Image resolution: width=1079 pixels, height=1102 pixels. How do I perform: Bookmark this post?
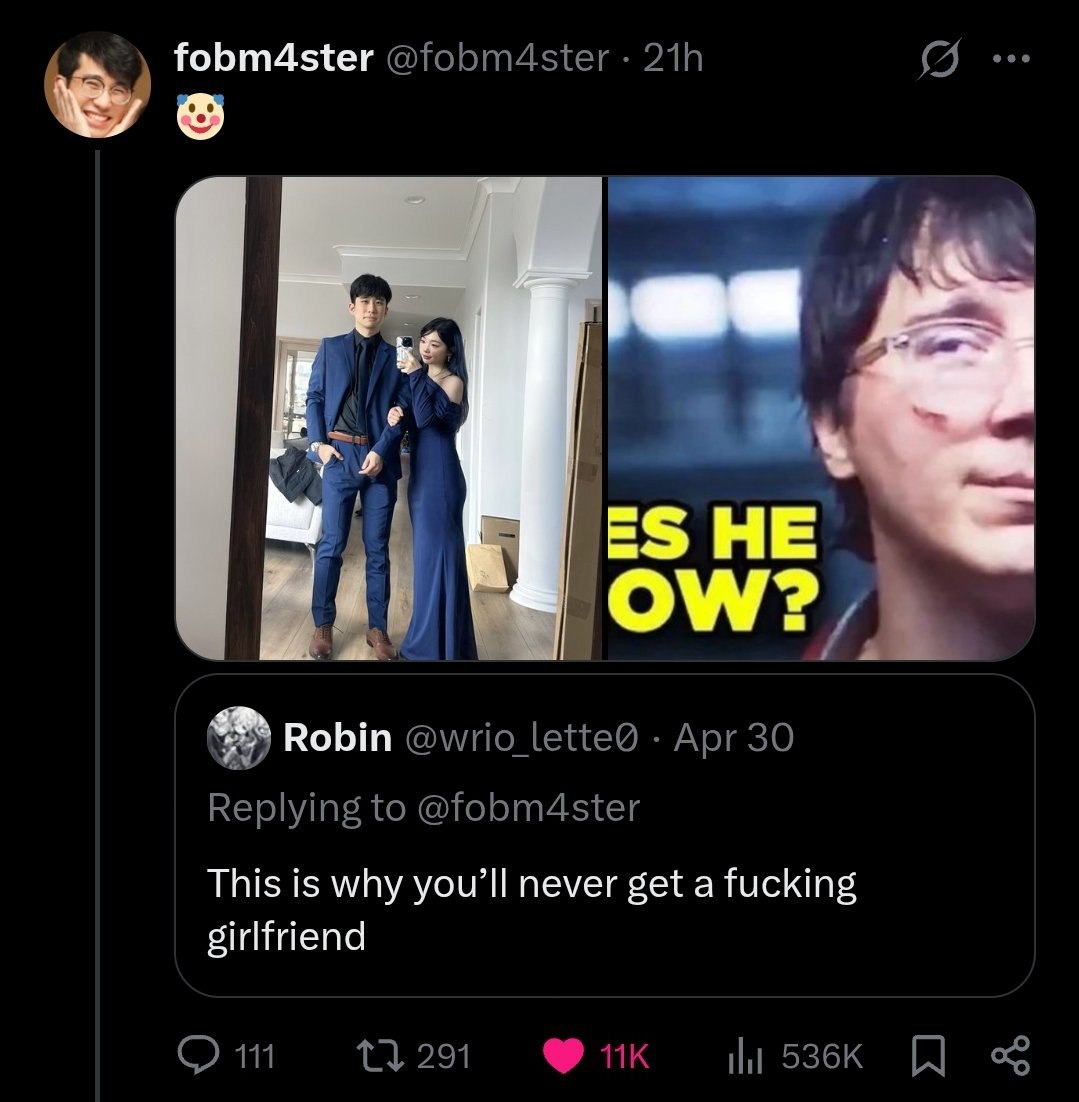(928, 1056)
